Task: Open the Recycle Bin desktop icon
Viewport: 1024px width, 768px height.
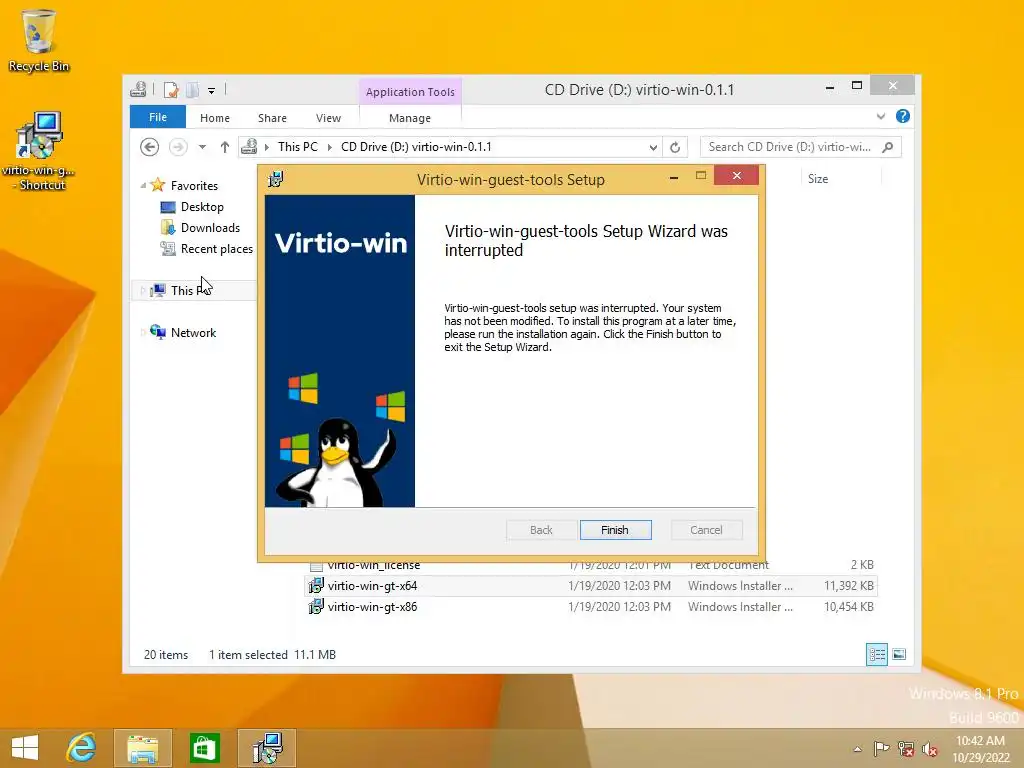Action: point(39,40)
